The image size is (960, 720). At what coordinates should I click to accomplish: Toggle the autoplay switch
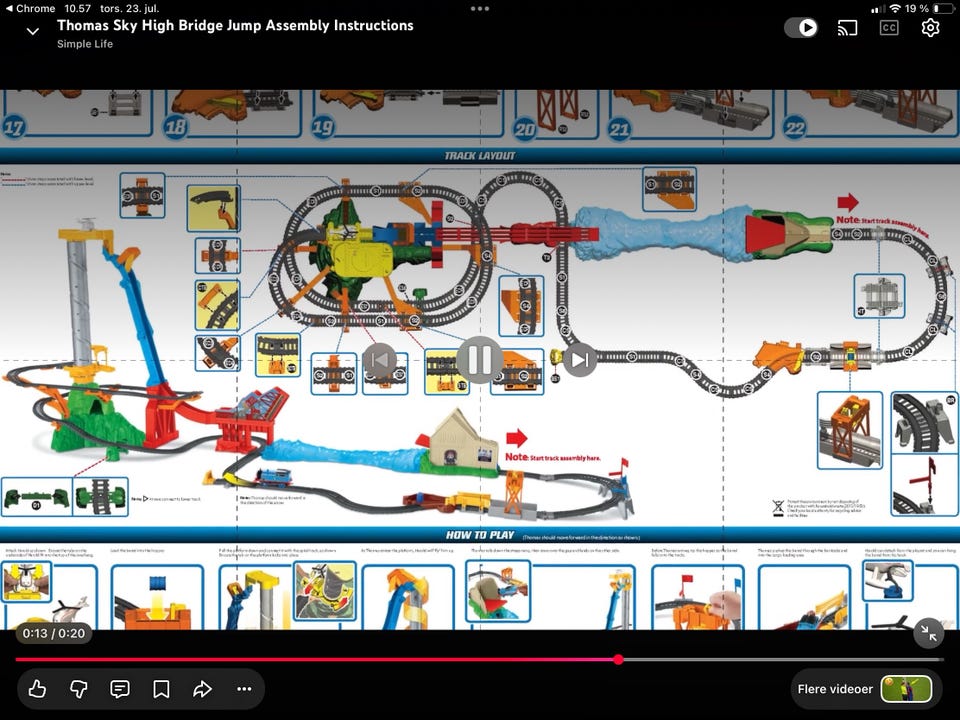(x=801, y=28)
